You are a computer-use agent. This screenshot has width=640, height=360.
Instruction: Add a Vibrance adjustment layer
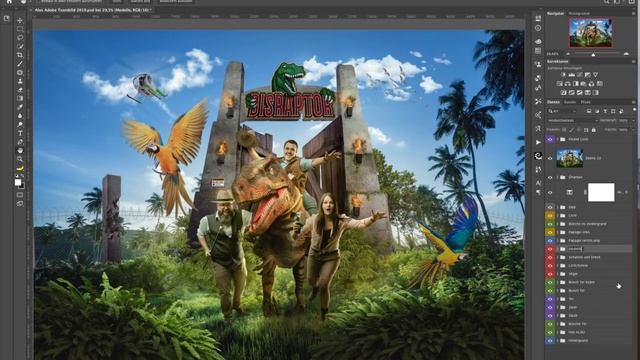[x=596, y=75]
